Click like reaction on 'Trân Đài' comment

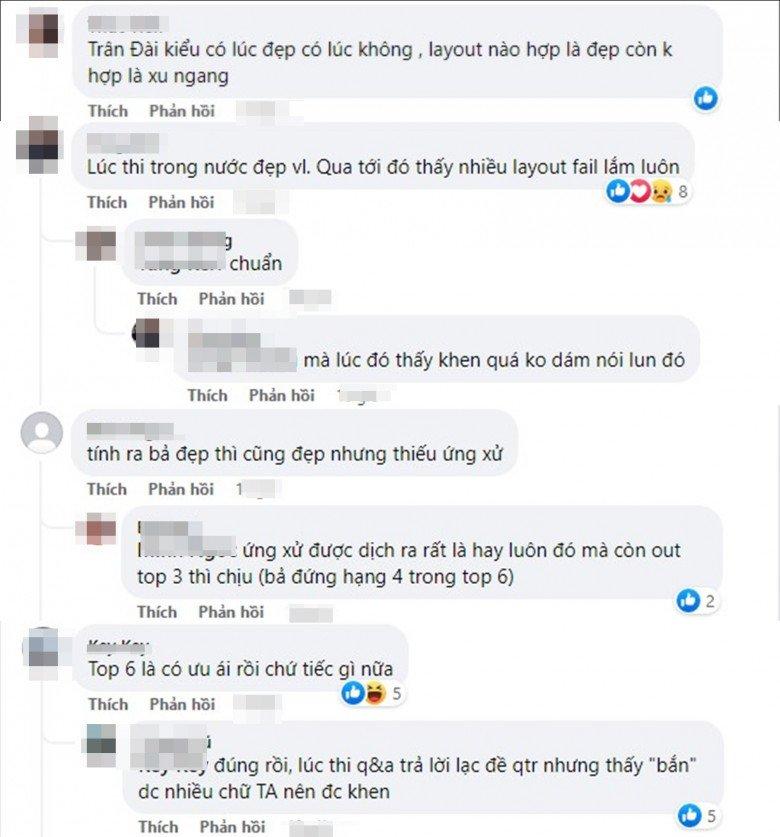705,99
